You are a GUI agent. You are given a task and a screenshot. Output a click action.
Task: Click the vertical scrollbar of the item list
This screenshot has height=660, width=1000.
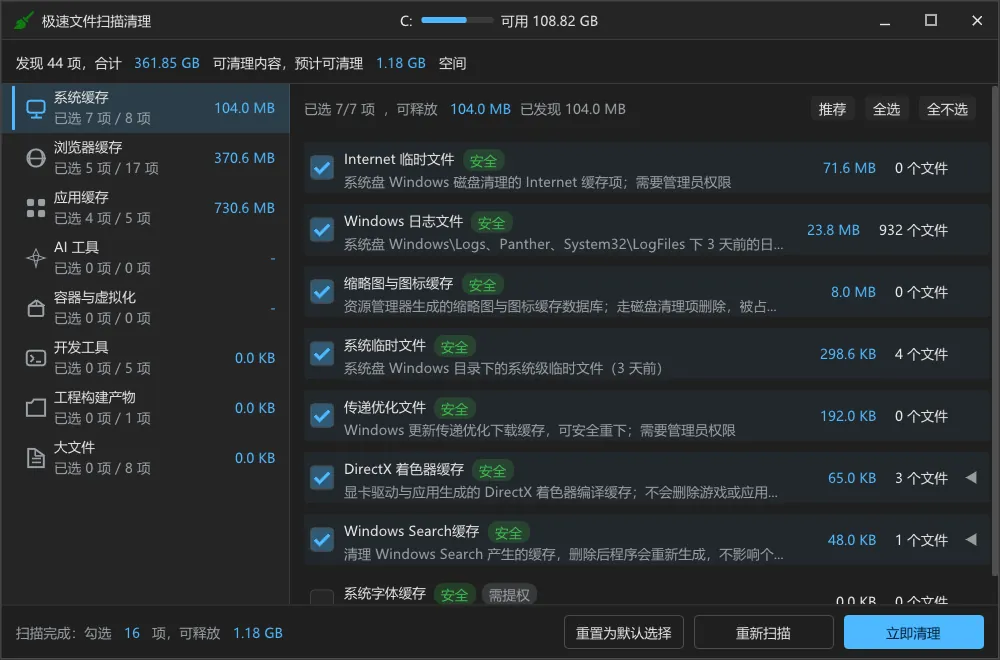pos(994,332)
